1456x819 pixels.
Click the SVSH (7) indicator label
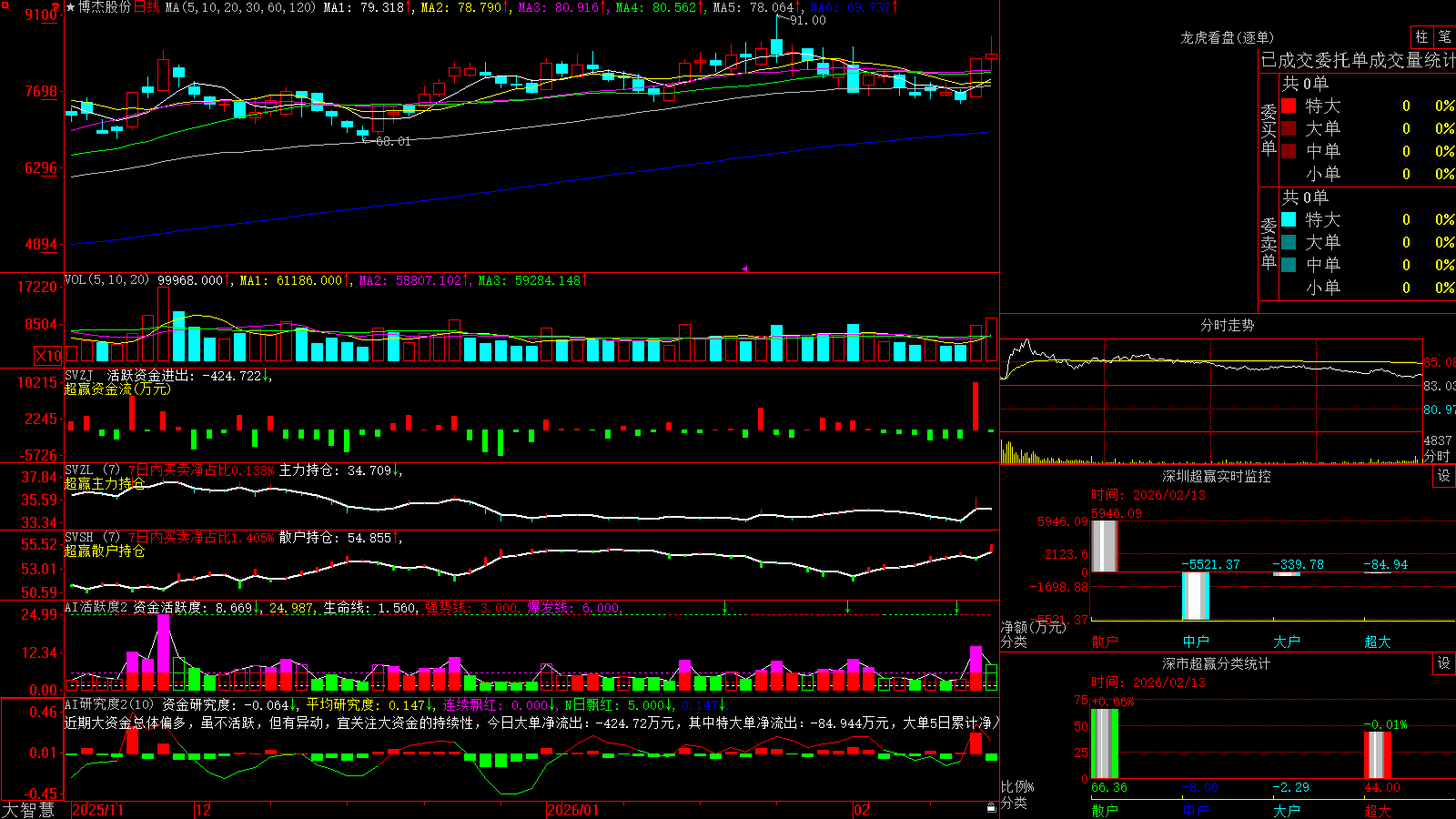coord(92,538)
